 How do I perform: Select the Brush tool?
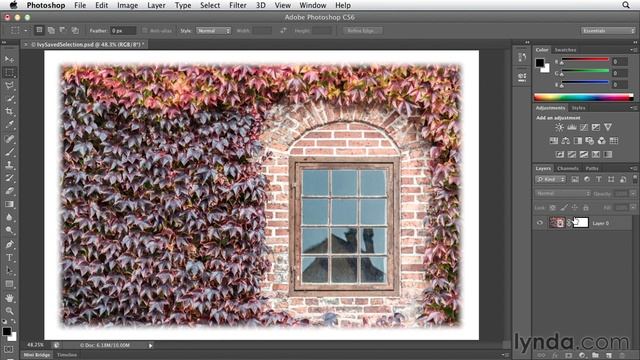9,152
